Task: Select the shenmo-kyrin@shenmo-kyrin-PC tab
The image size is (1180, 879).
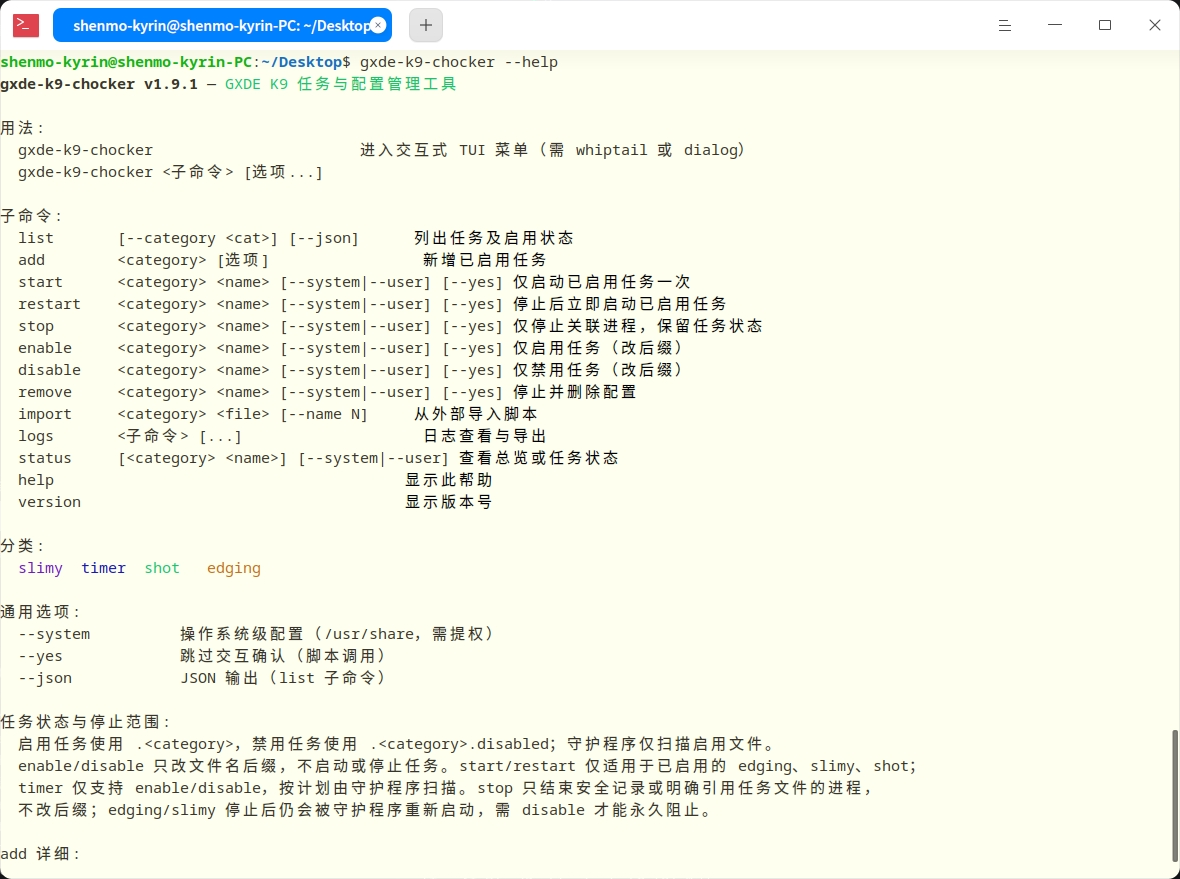Action: click(x=222, y=26)
